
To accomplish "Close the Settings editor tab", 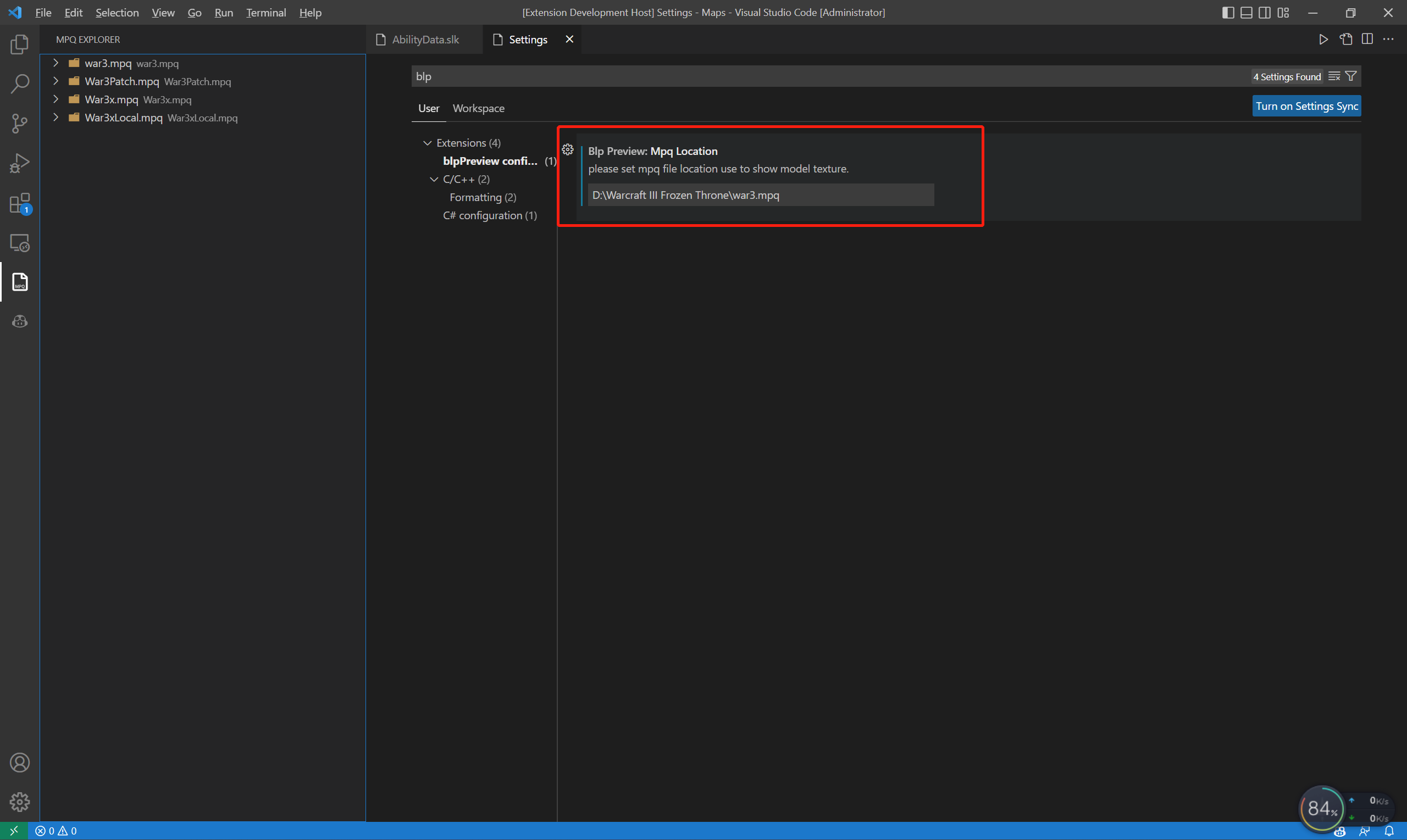I will coord(569,39).
